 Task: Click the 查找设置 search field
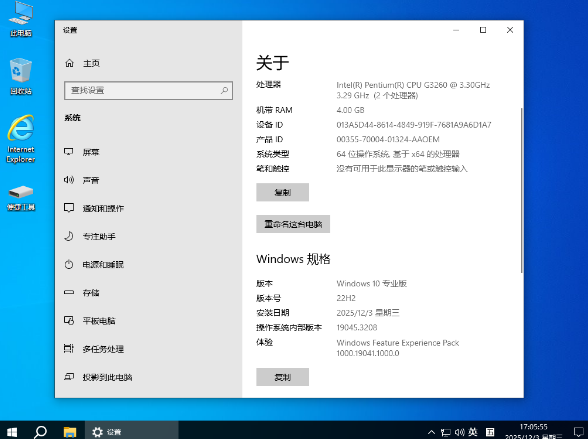coord(148,90)
